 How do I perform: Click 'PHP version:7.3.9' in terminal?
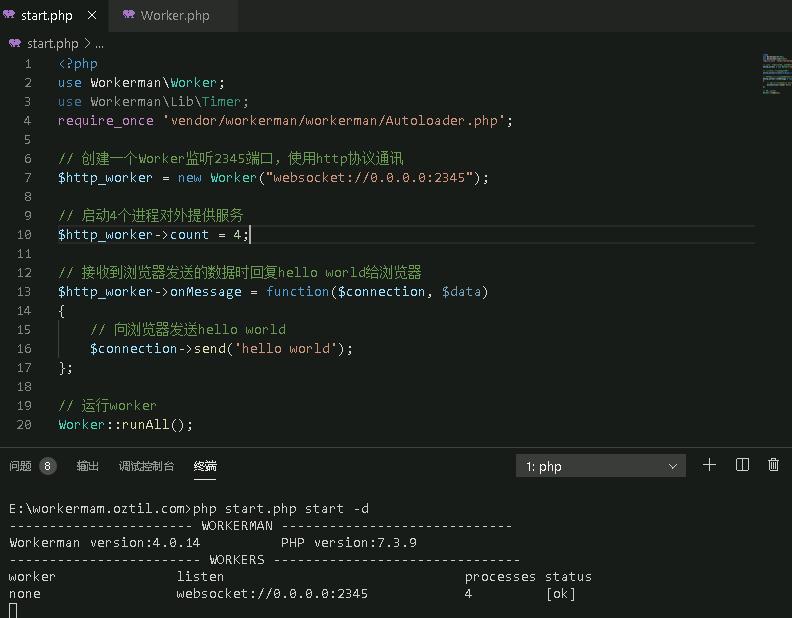(349, 543)
